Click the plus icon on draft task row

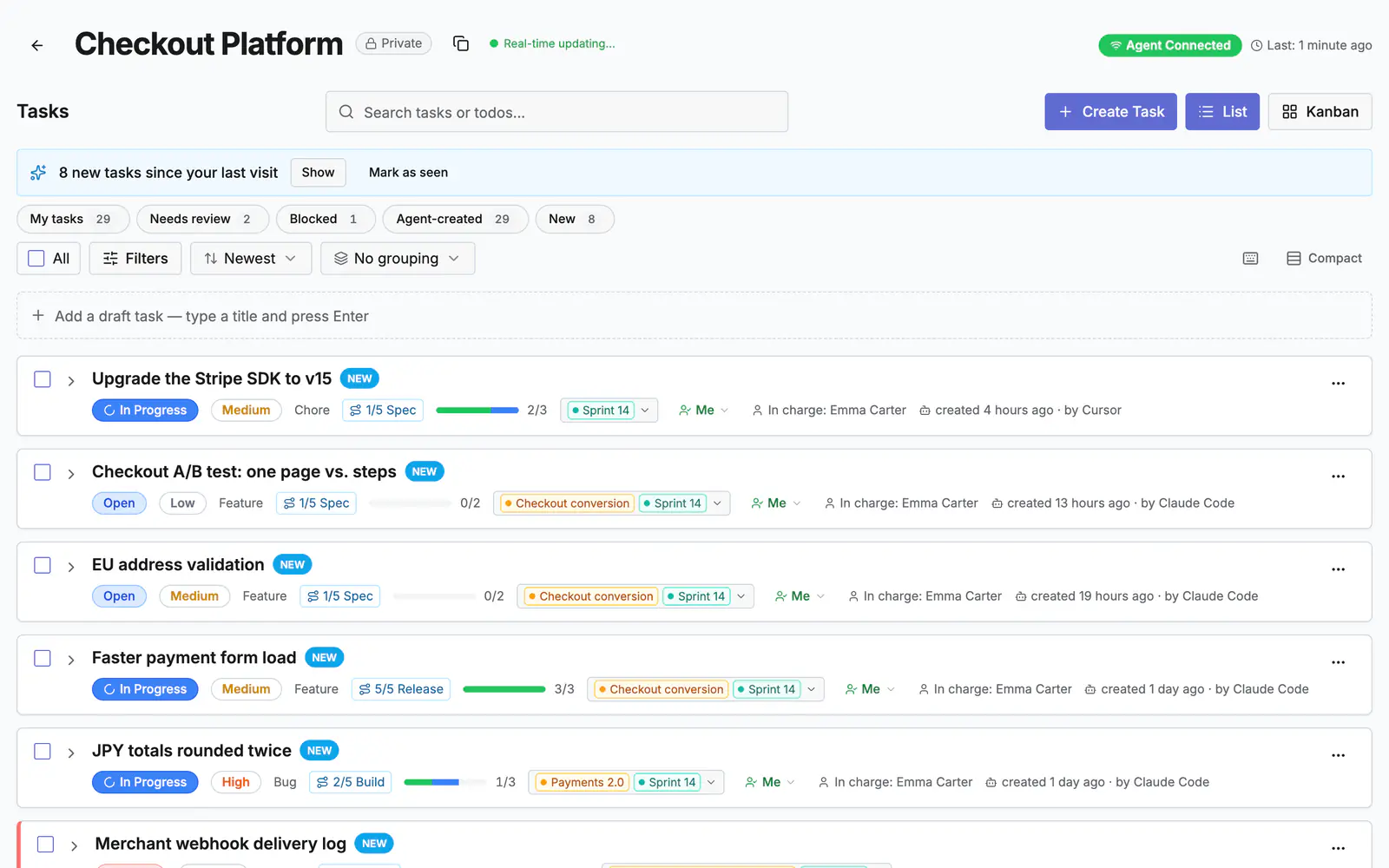pos(38,316)
